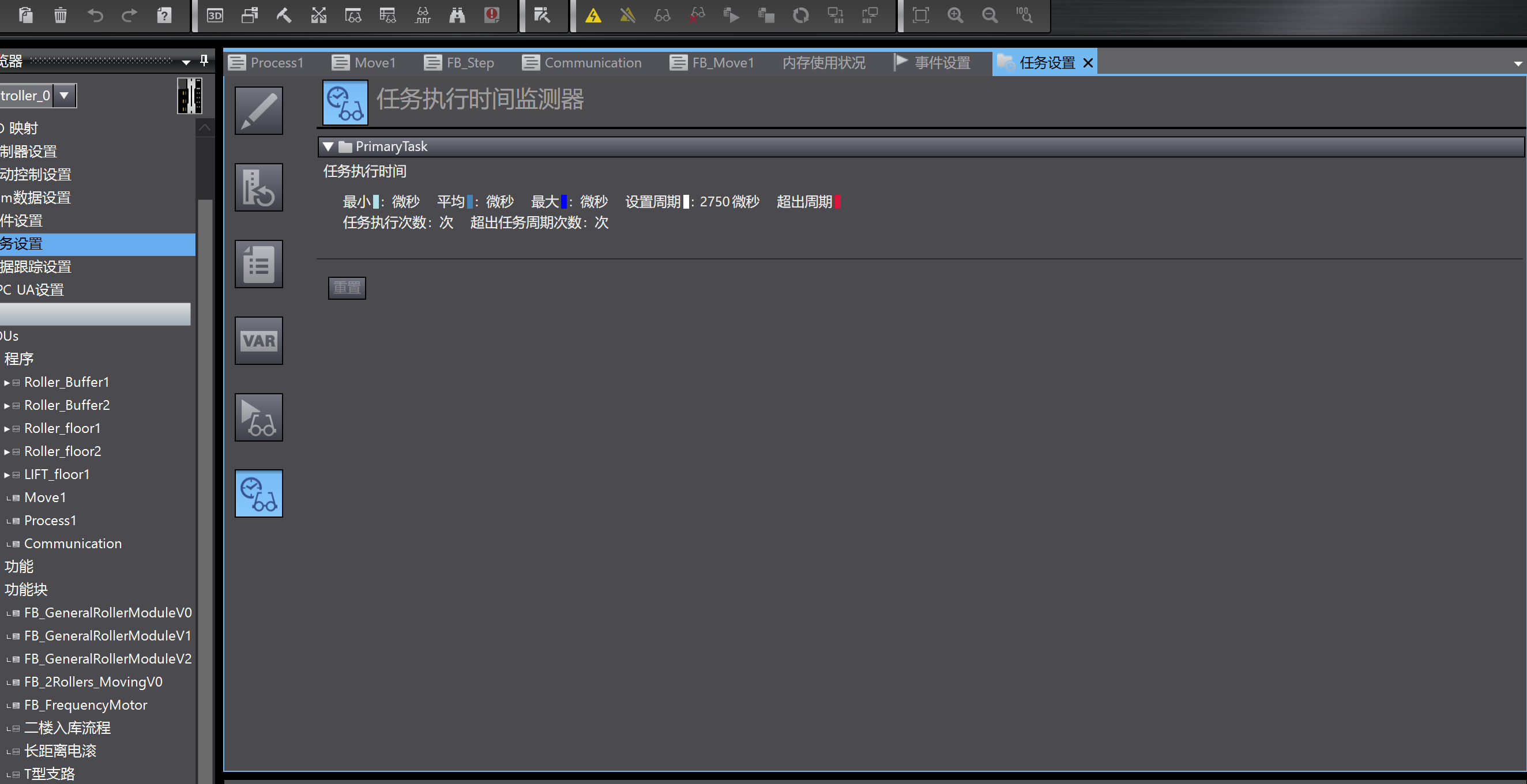The width and height of the screenshot is (1527, 784).
Task: Open the controller selection dropdown arrow
Action: 64,96
